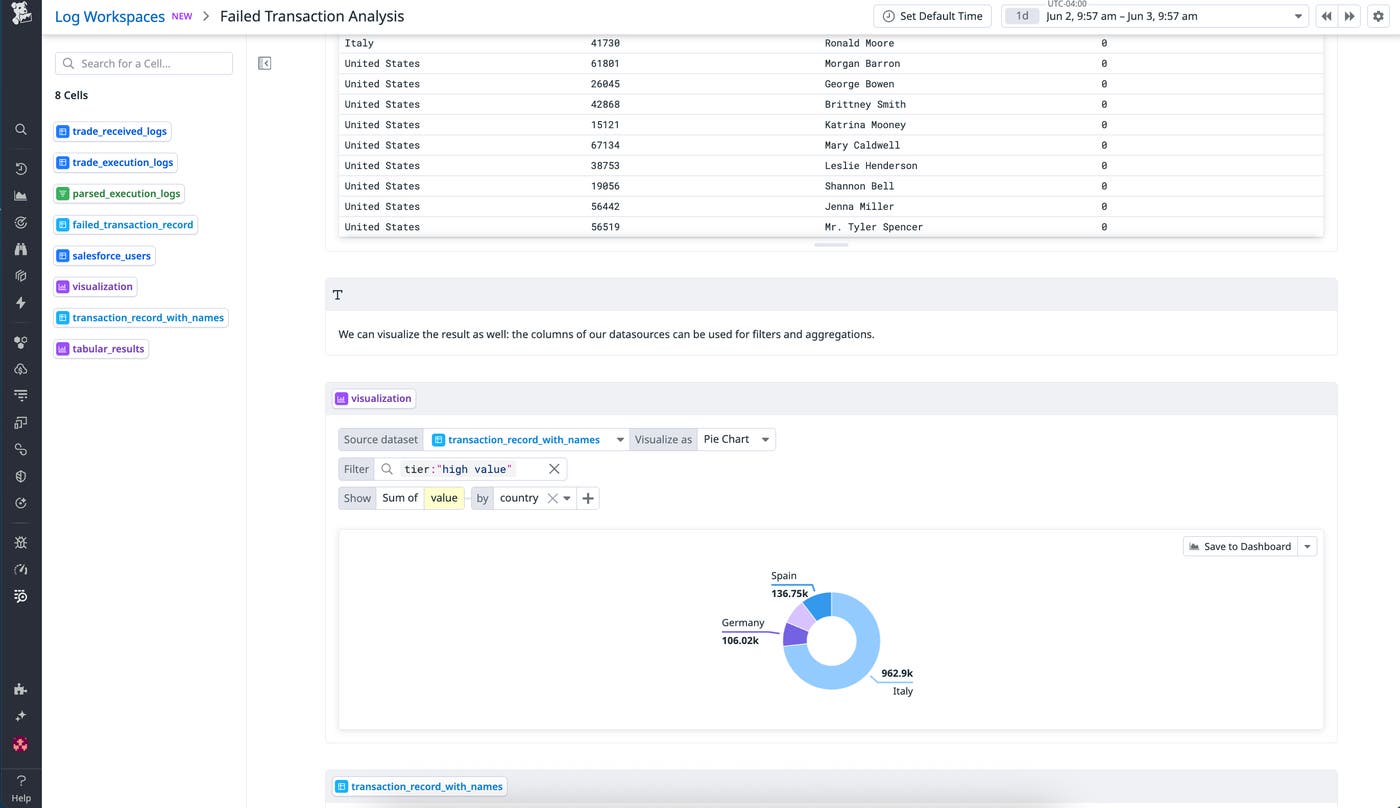The height and width of the screenshot is (808, 1400).
Task: Open the Source dataset dropdown
Action: click(x=525, y=440)
